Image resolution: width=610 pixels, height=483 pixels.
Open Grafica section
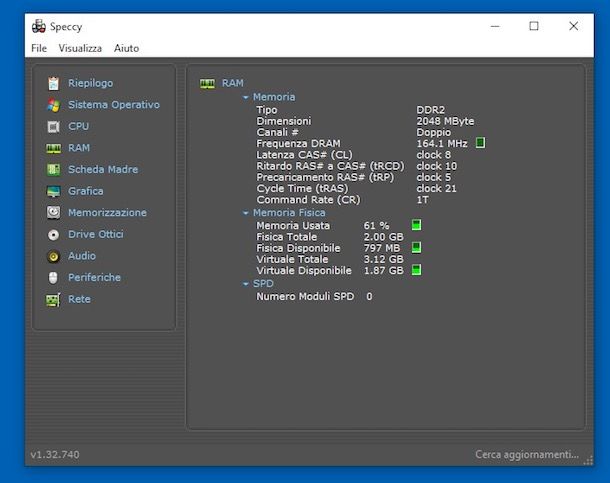point(86,191)
